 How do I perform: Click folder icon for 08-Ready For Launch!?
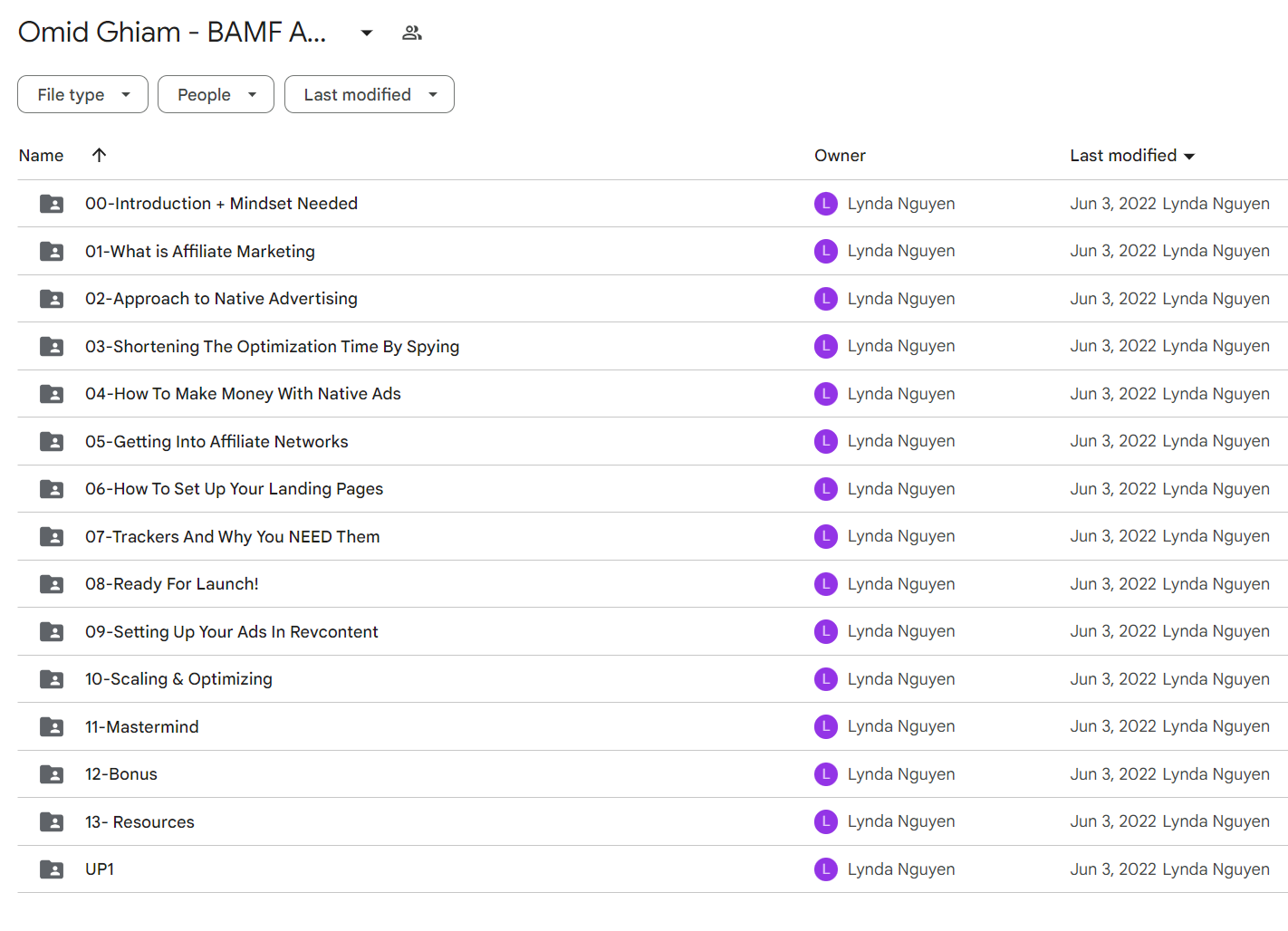click(x=52, y=584)
